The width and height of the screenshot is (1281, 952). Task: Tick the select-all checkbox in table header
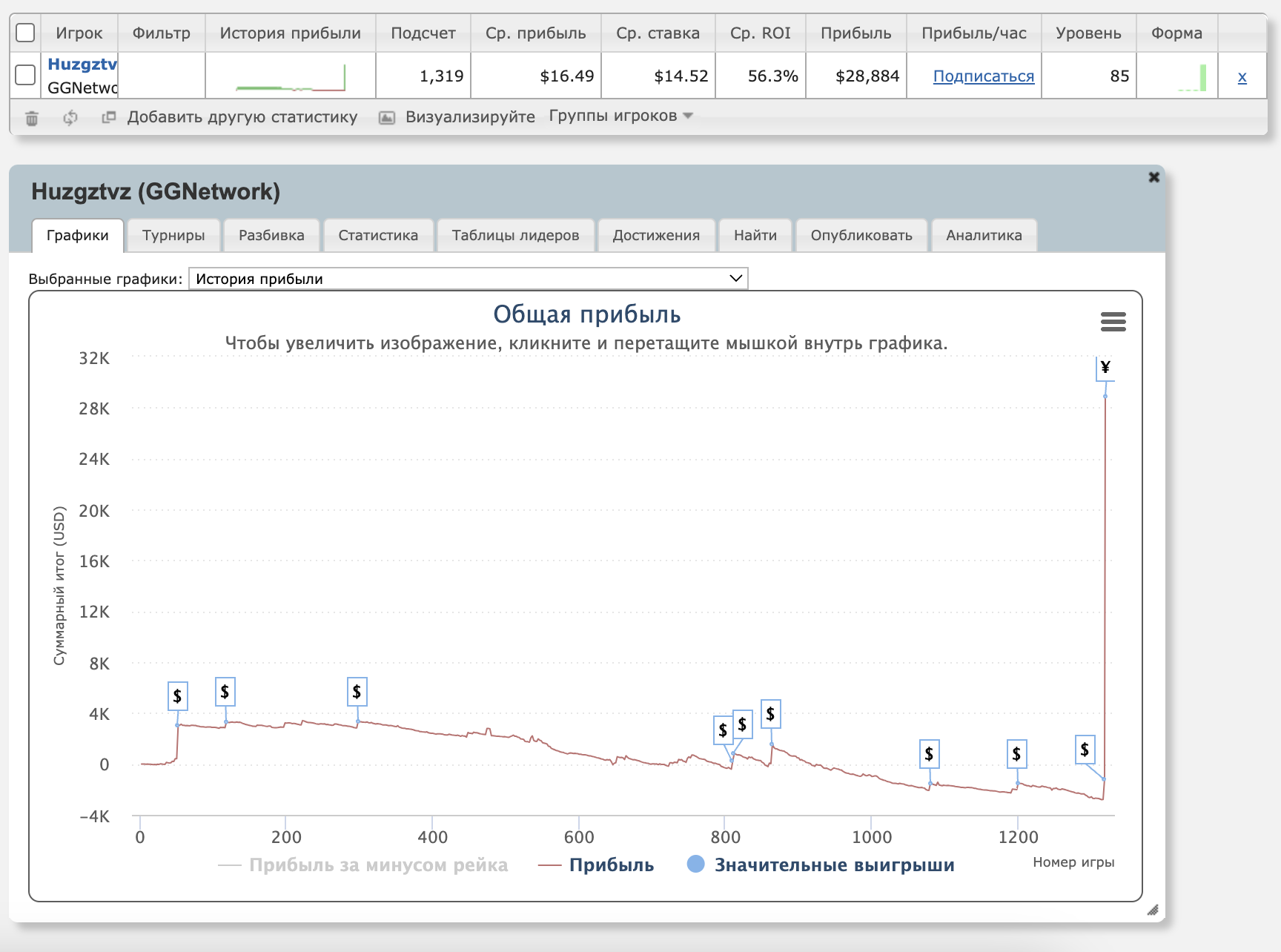[25, 33]
